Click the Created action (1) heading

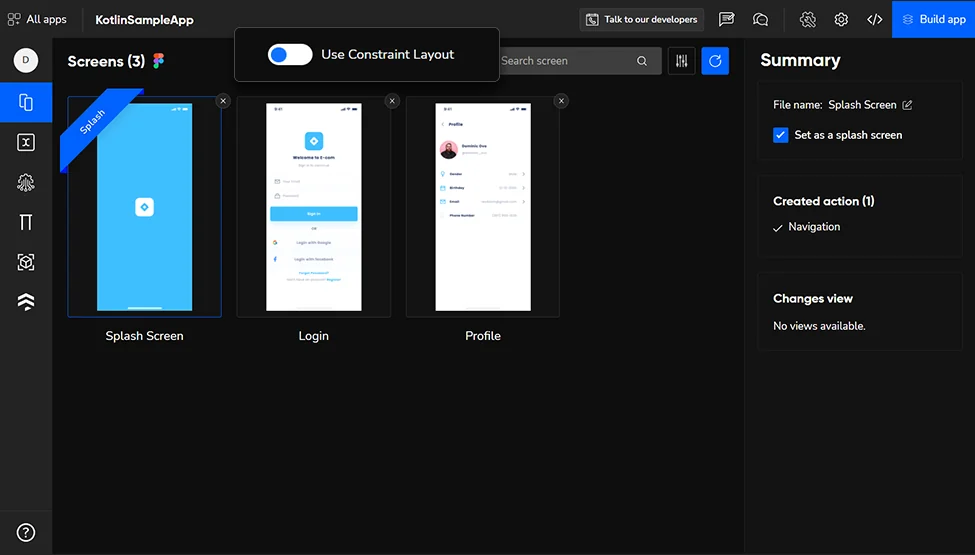[823, 201]
